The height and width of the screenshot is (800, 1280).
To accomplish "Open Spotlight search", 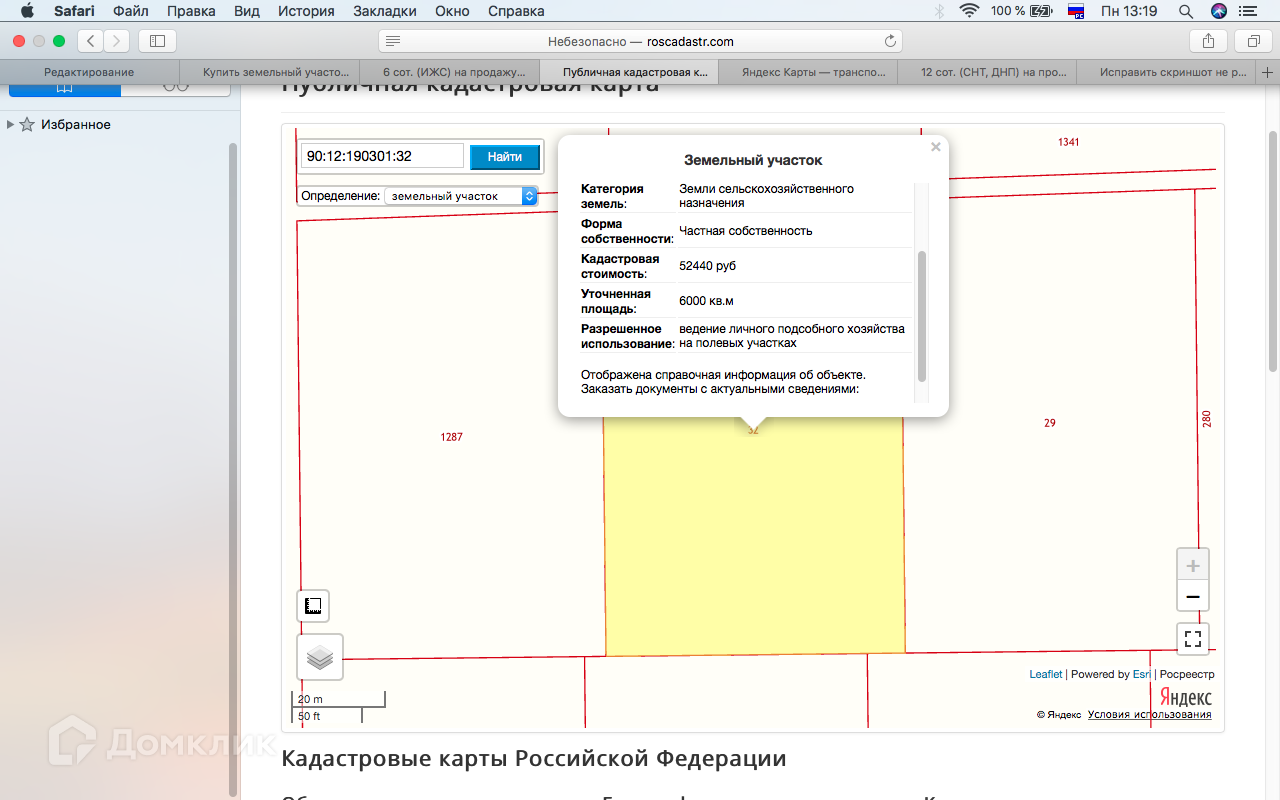I will coord(1186,11).
